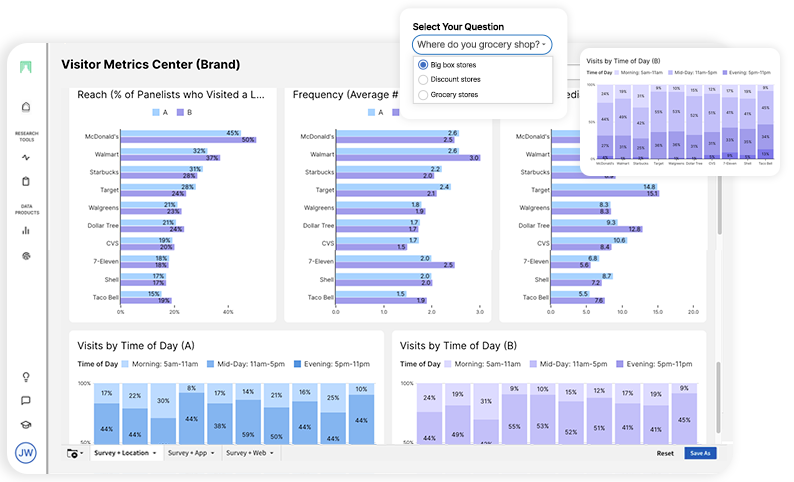Click the DATA PRODUCTS sidebar label
The width and height of the screenshot is (794, 482).
26,209
